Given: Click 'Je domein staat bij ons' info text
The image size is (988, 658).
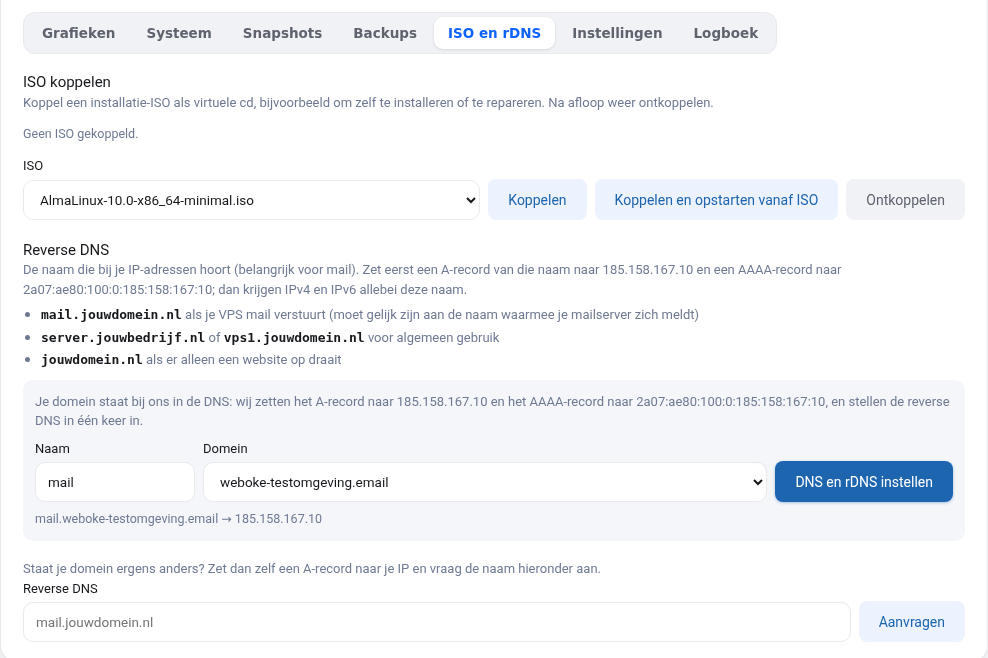Looking at the screenshot, I should point(492,411).
